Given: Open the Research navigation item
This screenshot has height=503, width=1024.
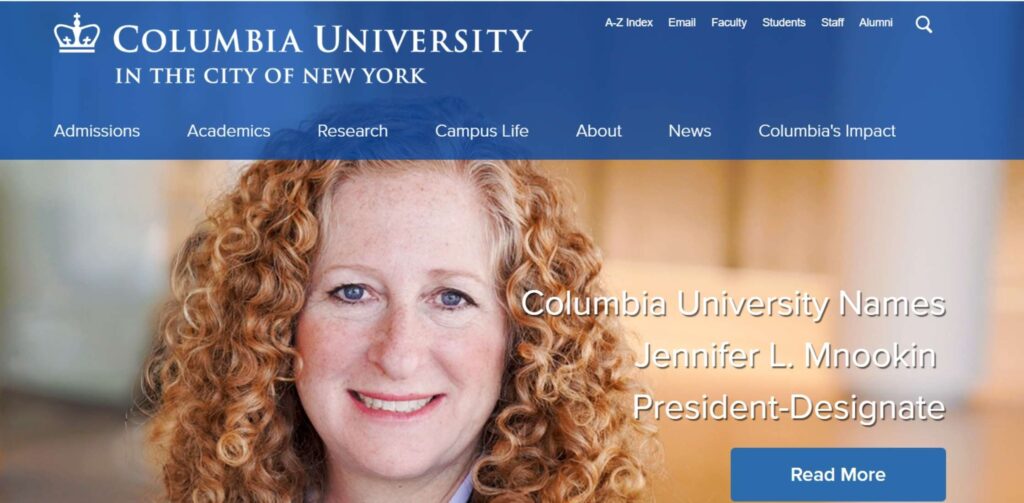Looking at the screenshot, I should (x=353, y=131).
